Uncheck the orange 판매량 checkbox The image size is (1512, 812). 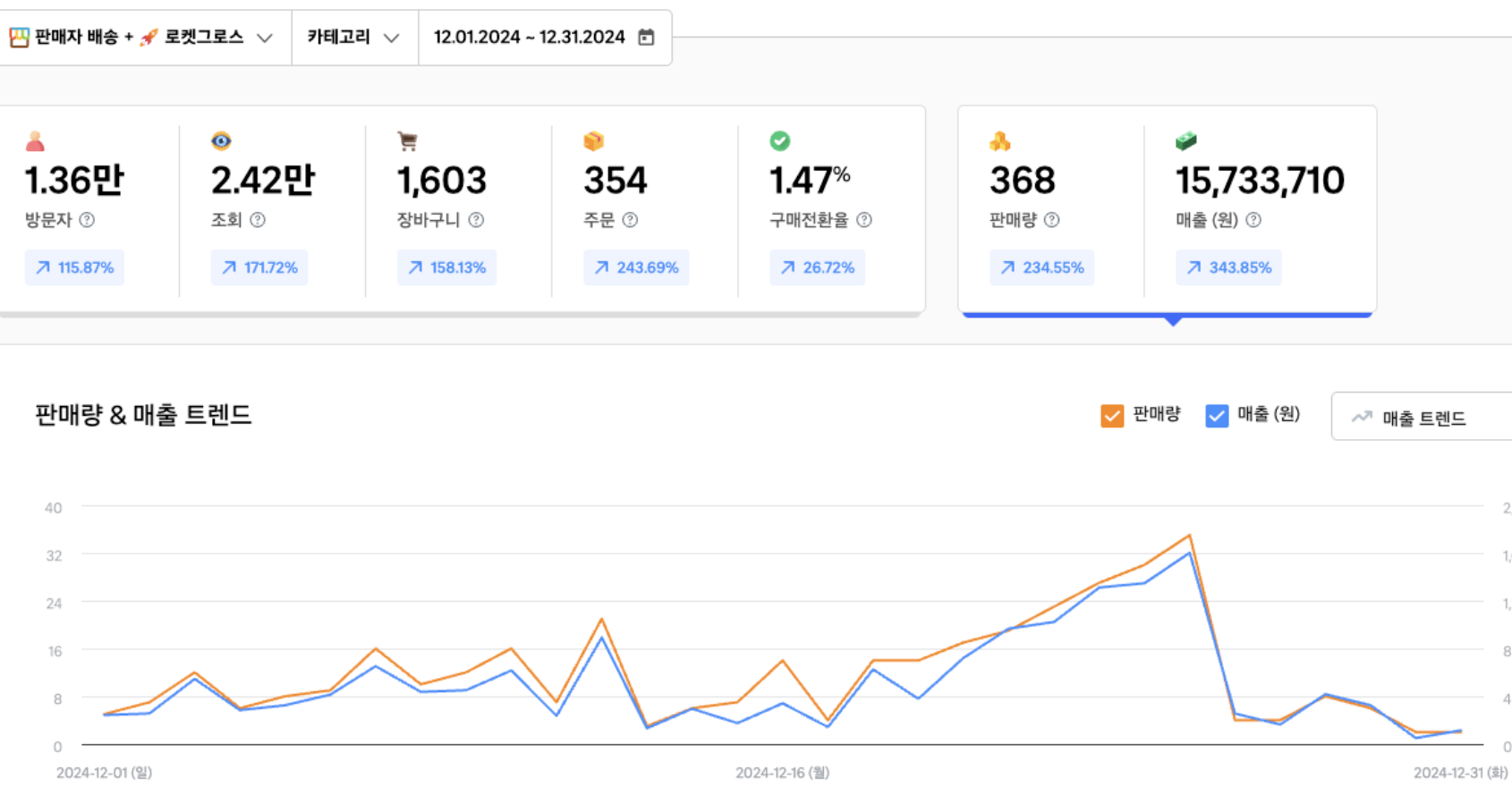pyautogui.click(x=1112, y=416)
